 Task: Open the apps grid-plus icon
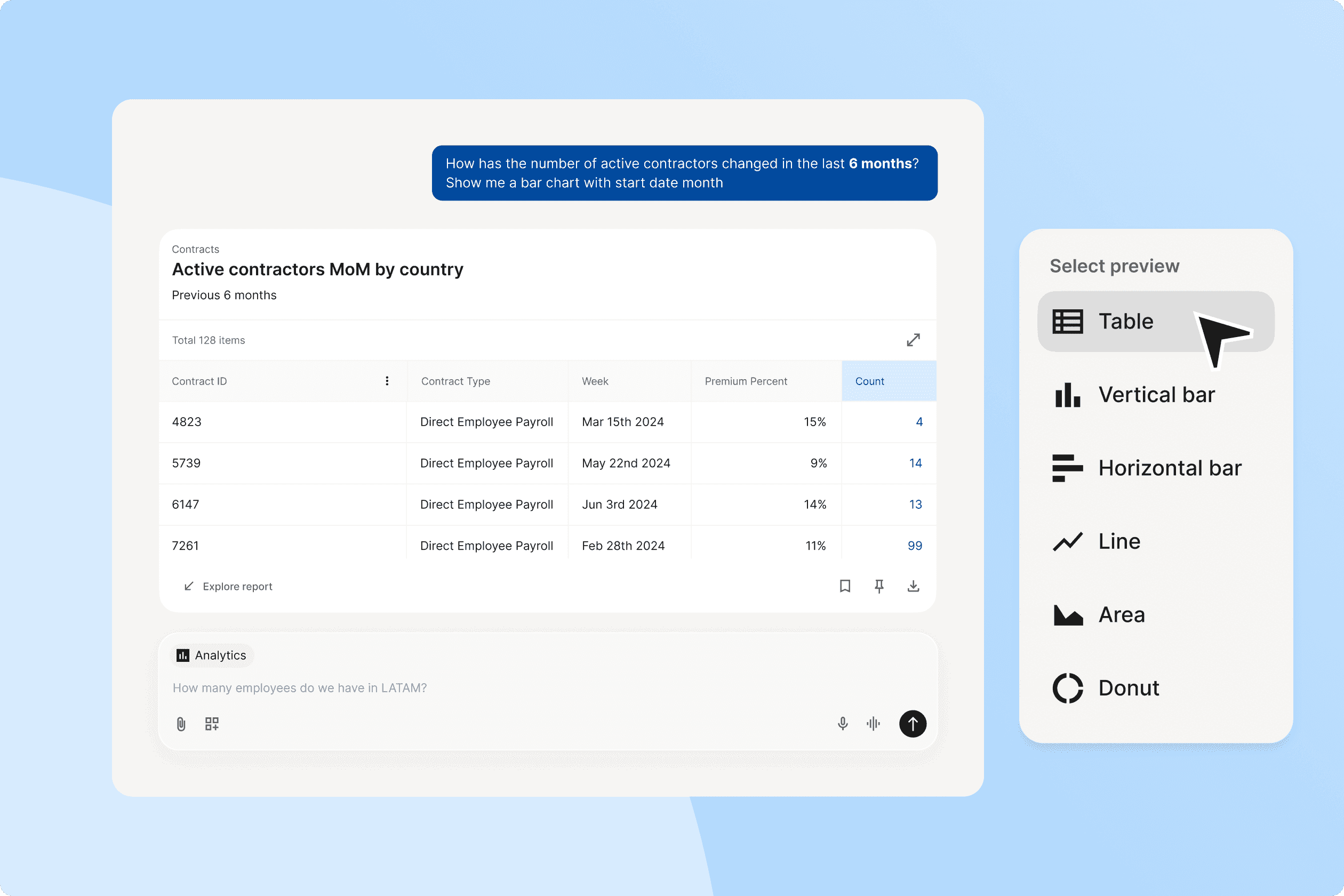coord(212,724)
